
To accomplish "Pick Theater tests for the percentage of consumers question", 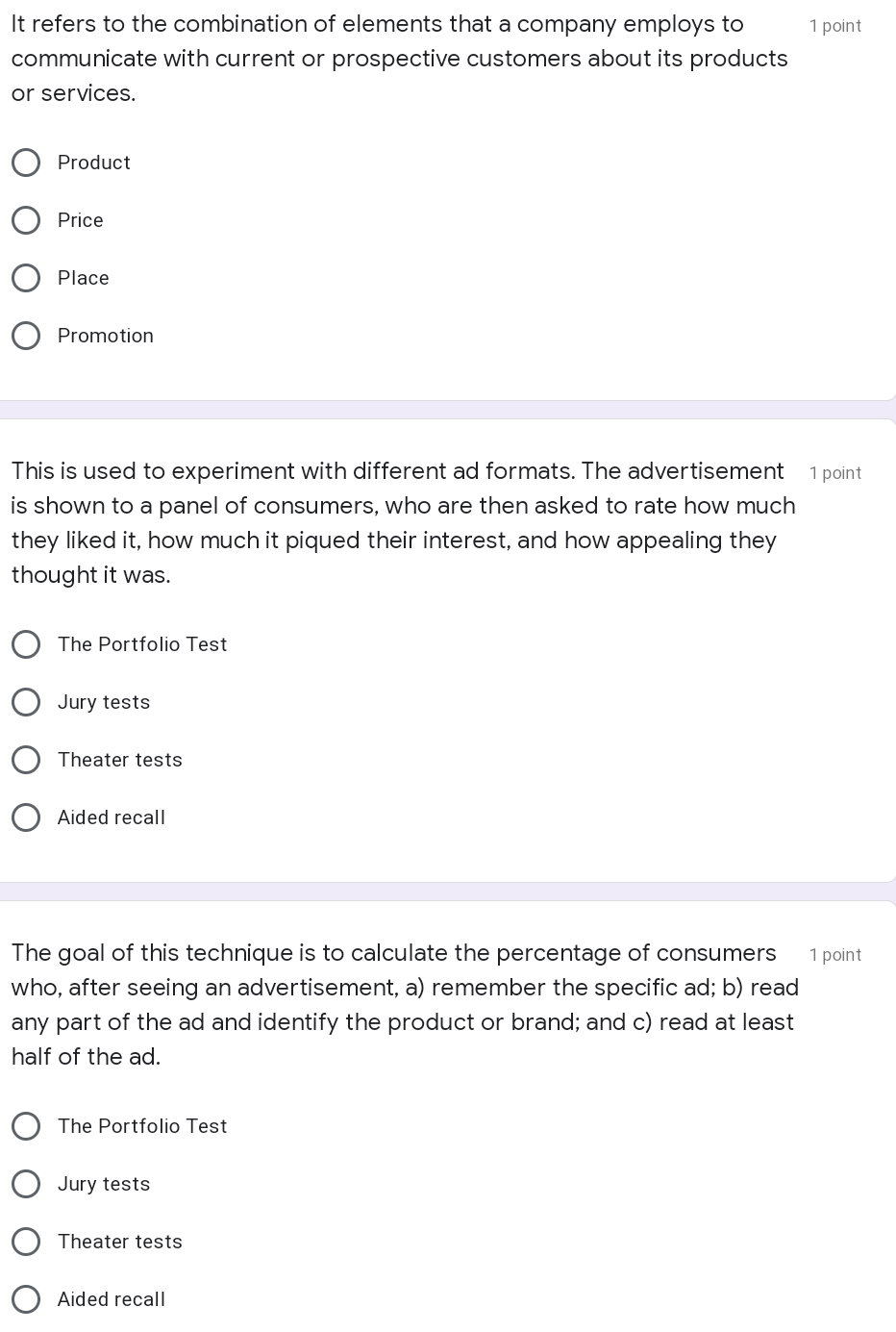I will (x=26, y=1242).
